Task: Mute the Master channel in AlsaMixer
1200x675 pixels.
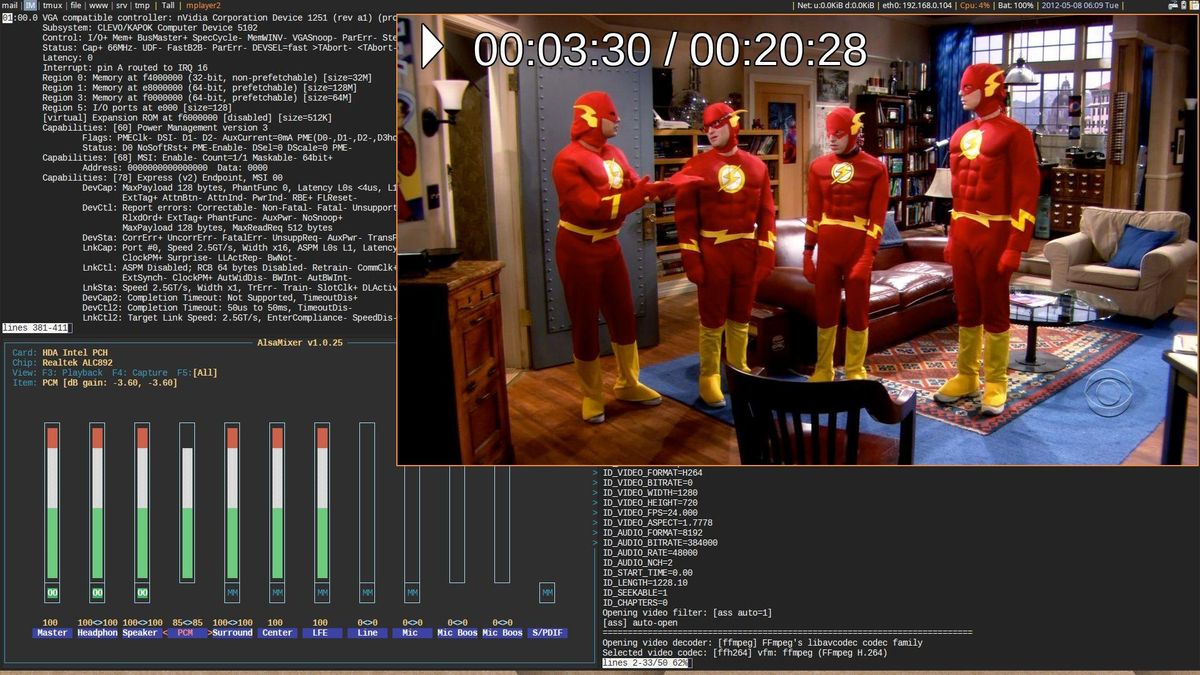Action: click(x=50, y=593)
